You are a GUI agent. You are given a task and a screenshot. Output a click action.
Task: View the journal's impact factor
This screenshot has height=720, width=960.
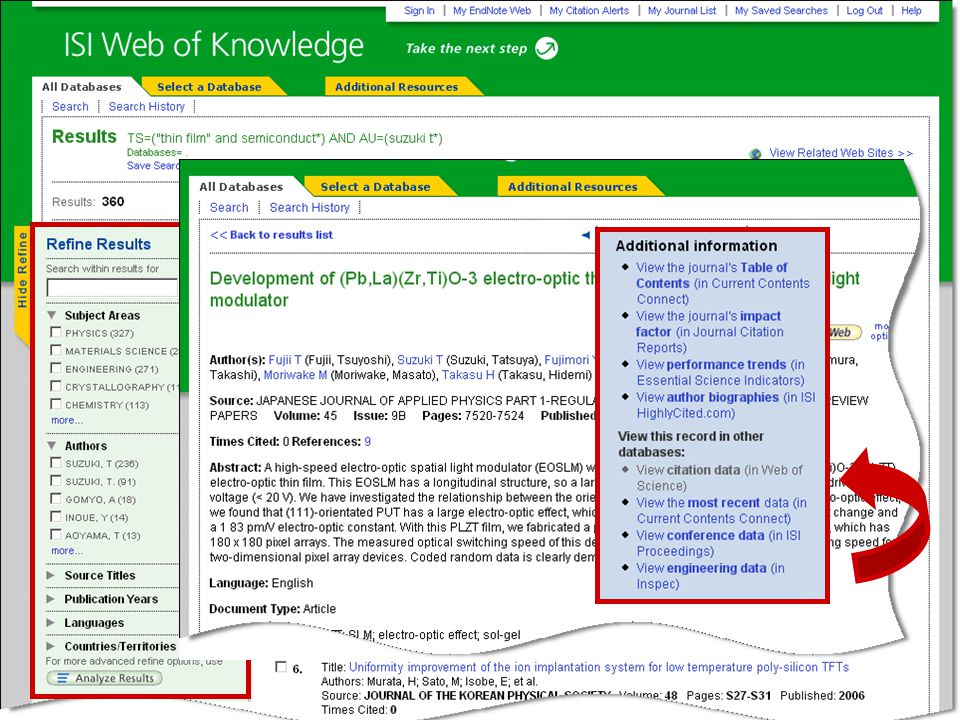[x=710, y=332]
